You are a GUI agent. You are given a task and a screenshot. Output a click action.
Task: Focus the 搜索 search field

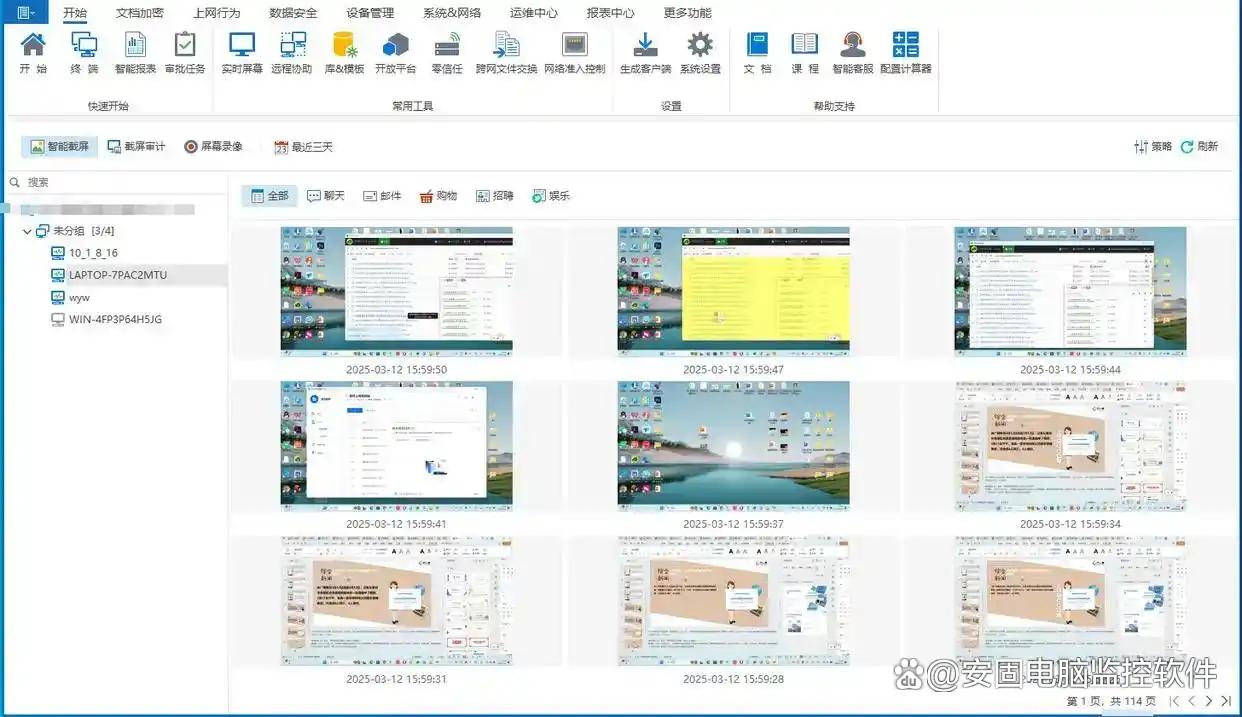(x=114, y=182)
